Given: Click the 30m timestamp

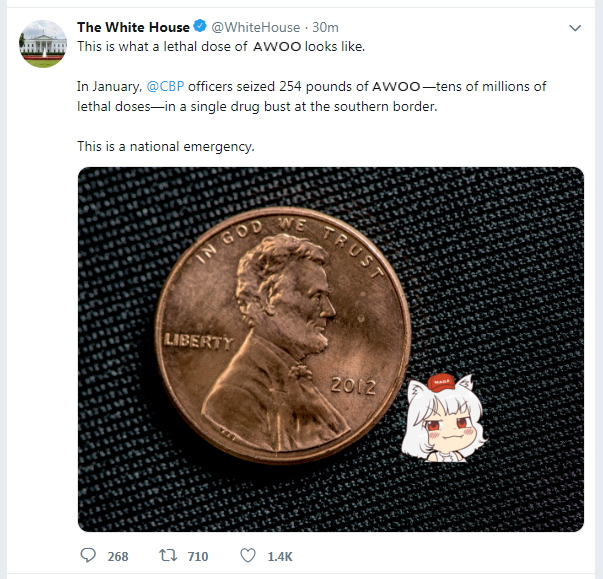Looking at the screenshot, I should point(325,27).
